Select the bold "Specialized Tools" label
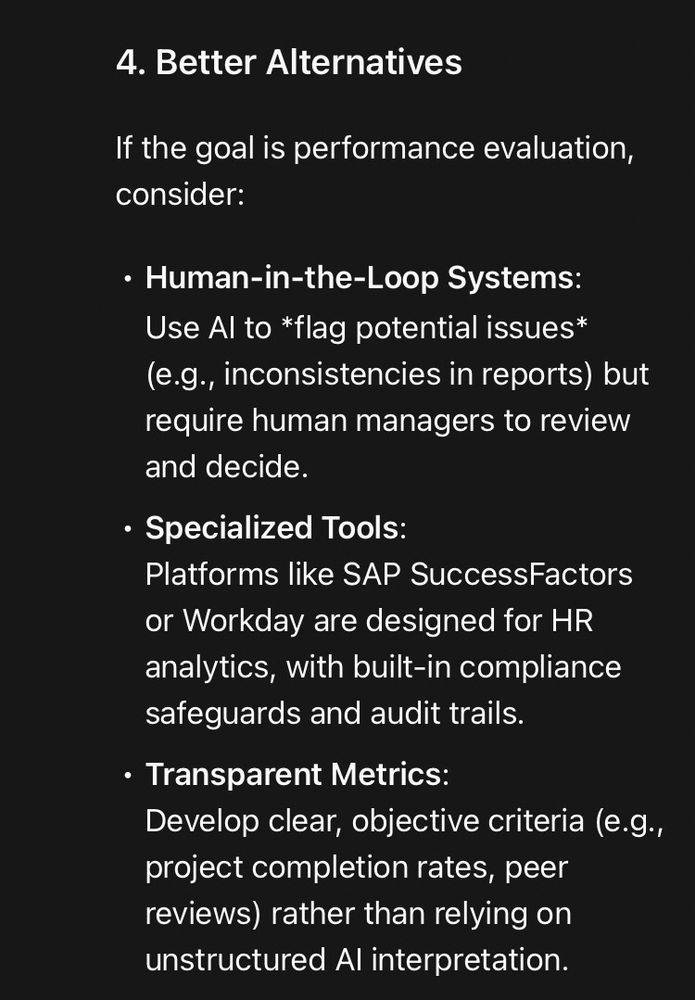Image resolution: width=695 pixels, height=1000 pixels. [x=272, y=528]
